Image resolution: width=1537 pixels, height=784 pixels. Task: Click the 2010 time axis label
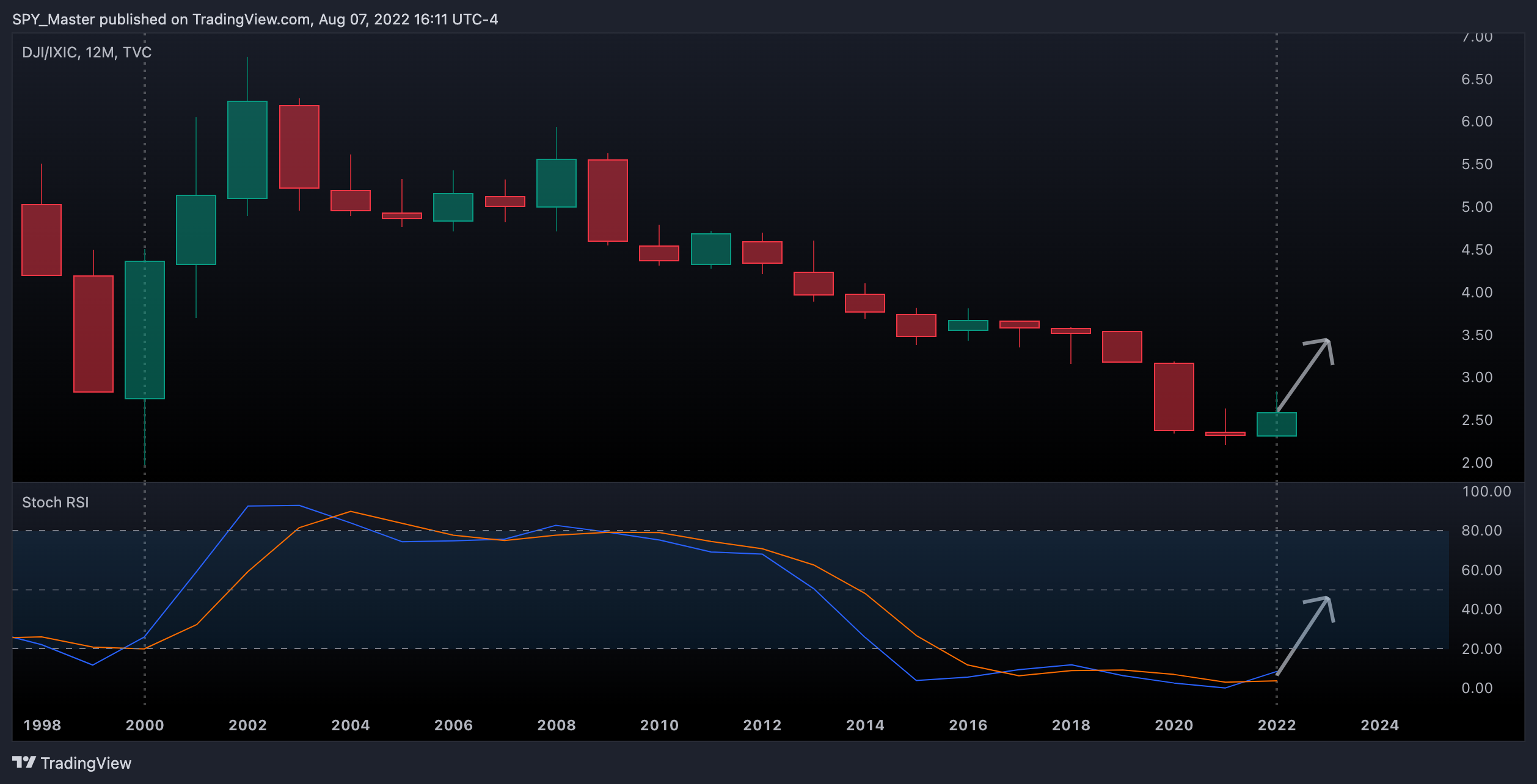pyautogui.click(x=659, y=725)
